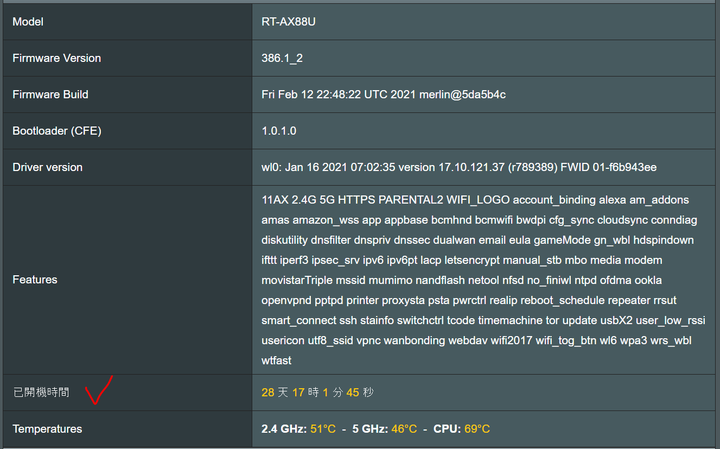Select the Driver version label

47,167
